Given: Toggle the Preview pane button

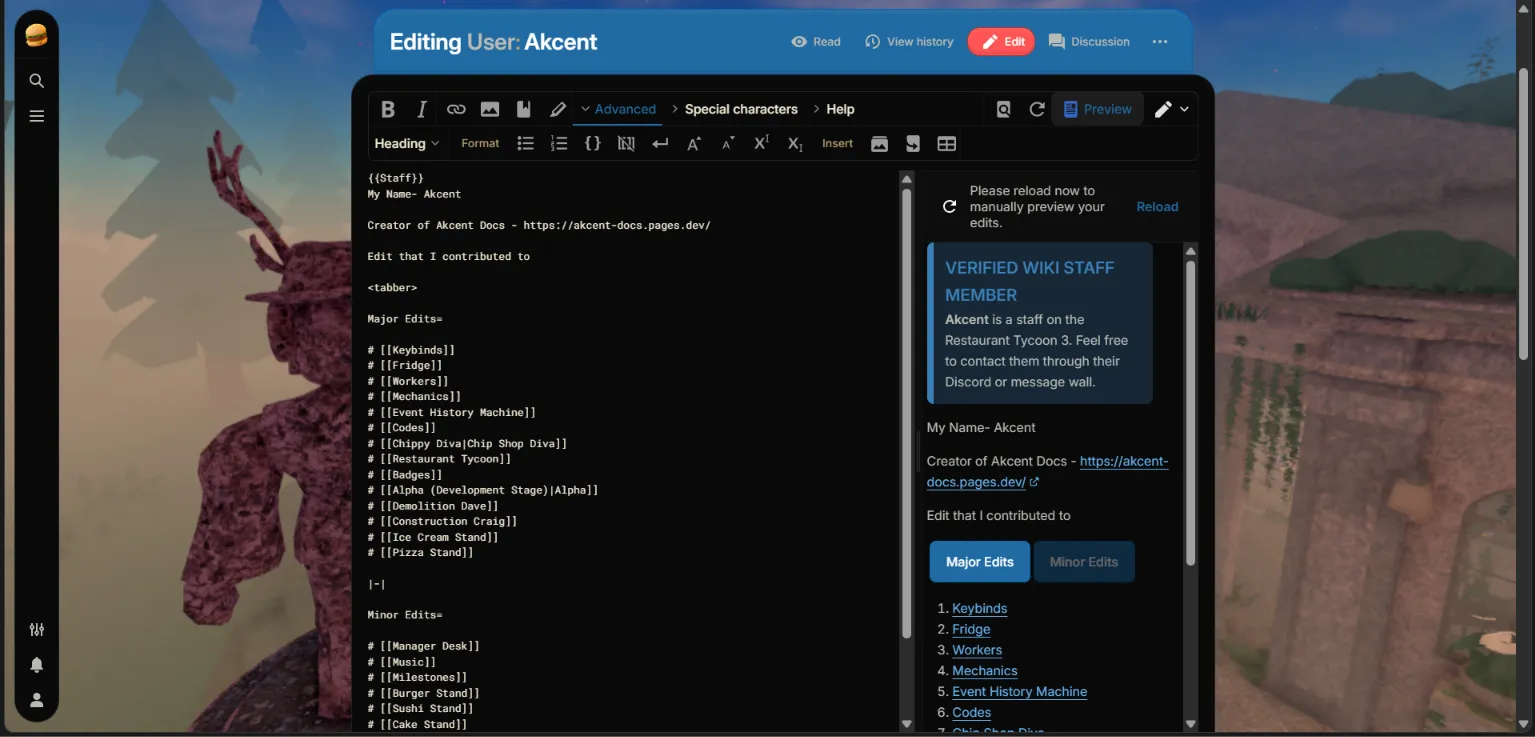Looking at the screenshot, I should point(1098,109).
